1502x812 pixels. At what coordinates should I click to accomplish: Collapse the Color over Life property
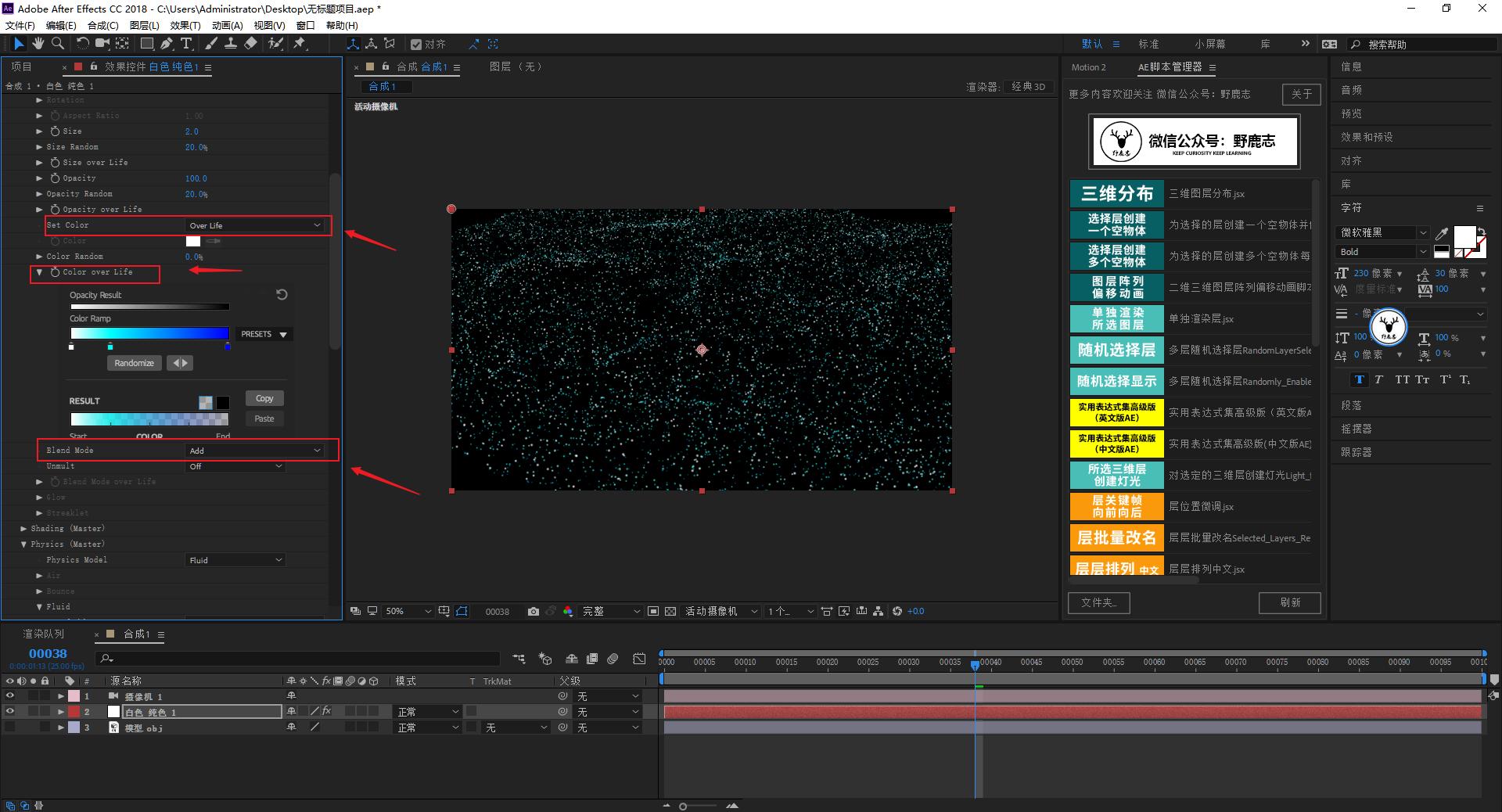39,272
